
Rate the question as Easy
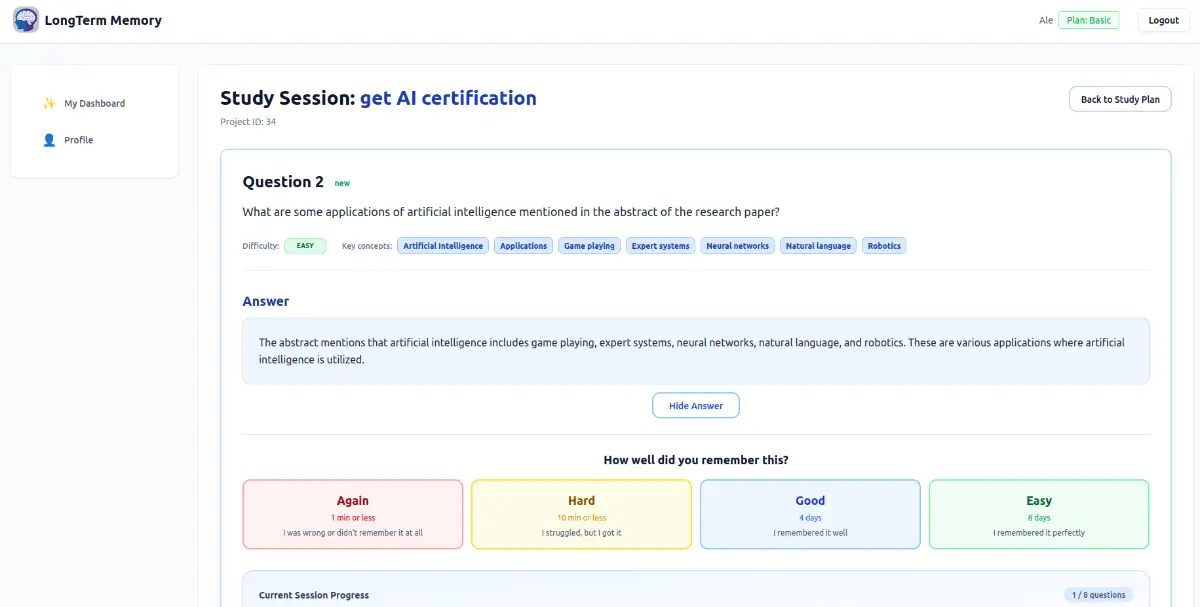(1039, 514)
